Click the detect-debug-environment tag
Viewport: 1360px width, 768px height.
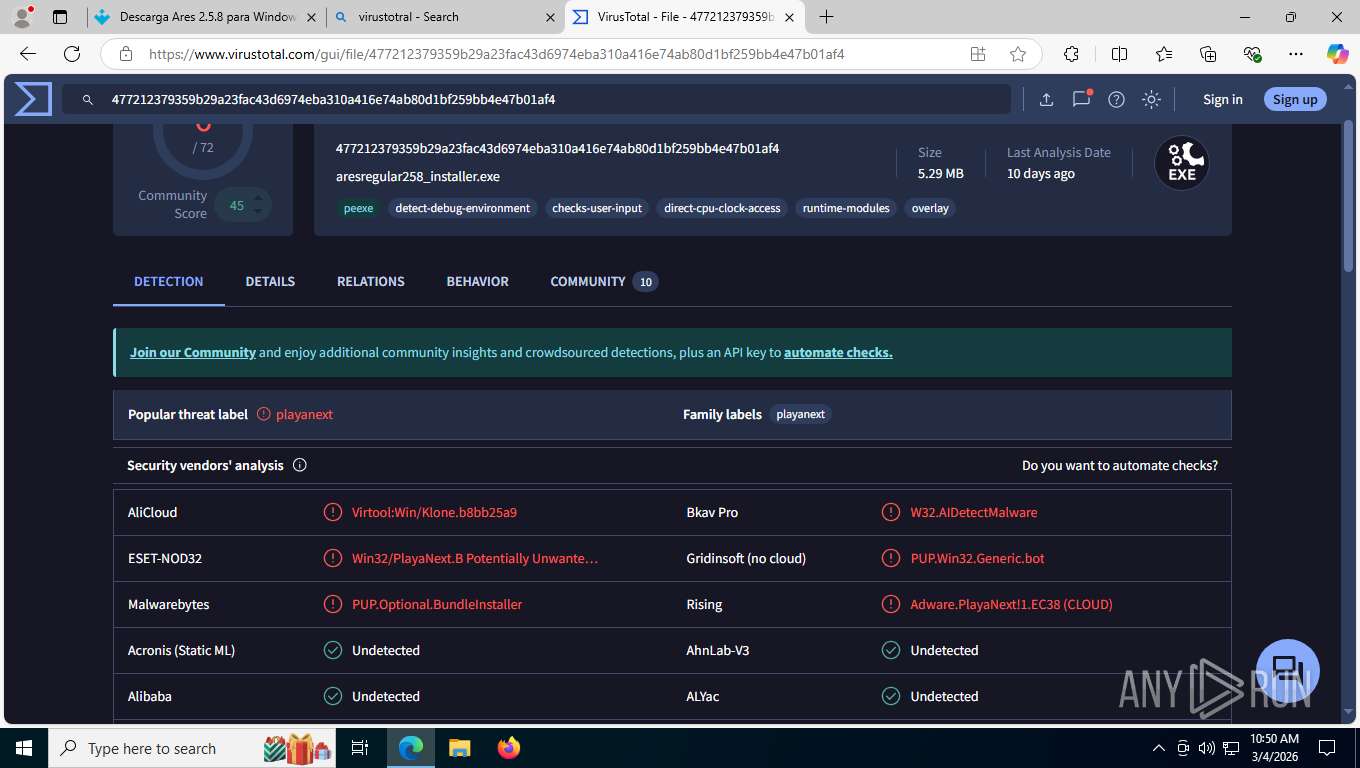(x=462, y=208)
